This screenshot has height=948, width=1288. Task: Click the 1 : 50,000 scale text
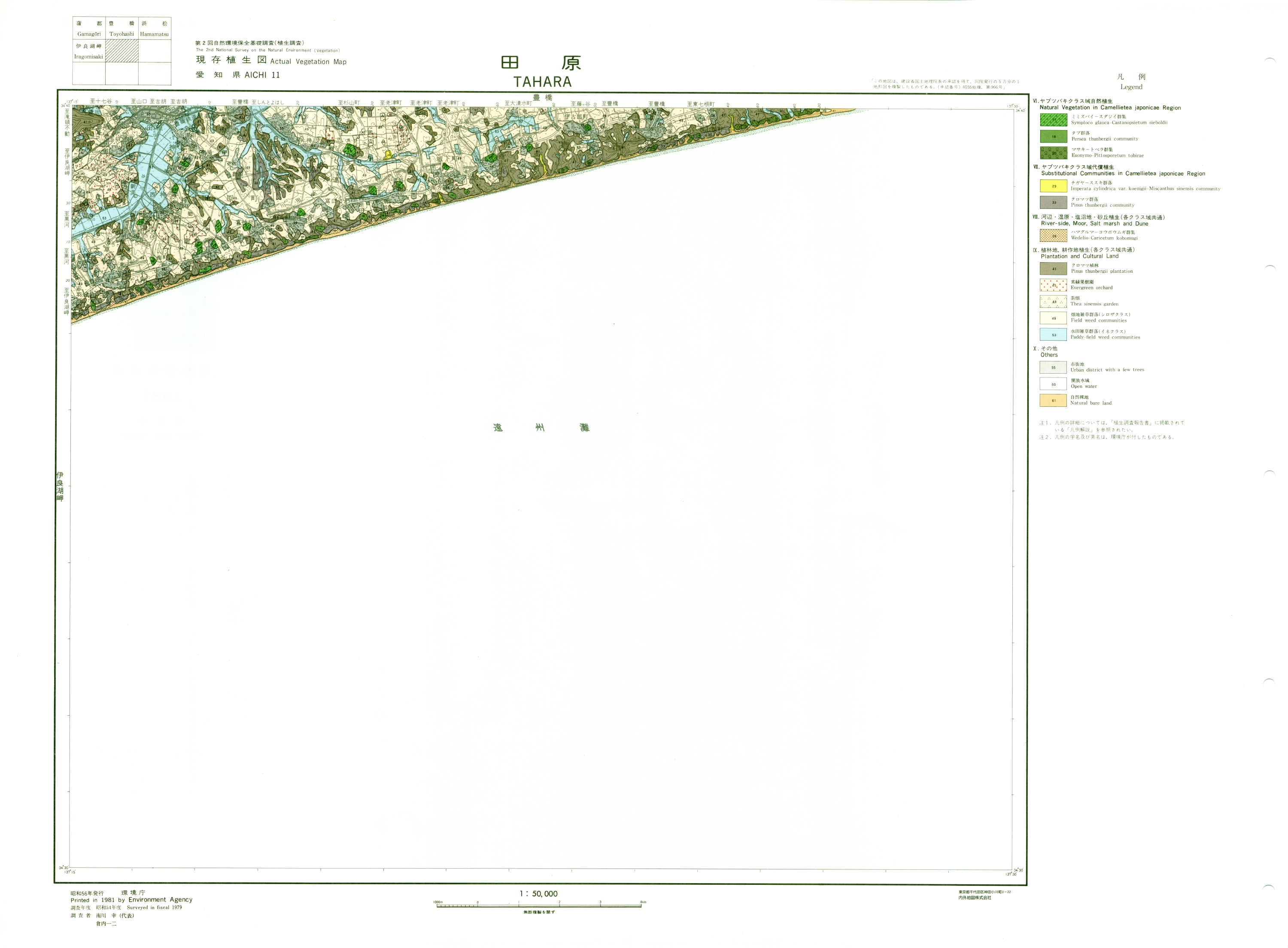538,893
